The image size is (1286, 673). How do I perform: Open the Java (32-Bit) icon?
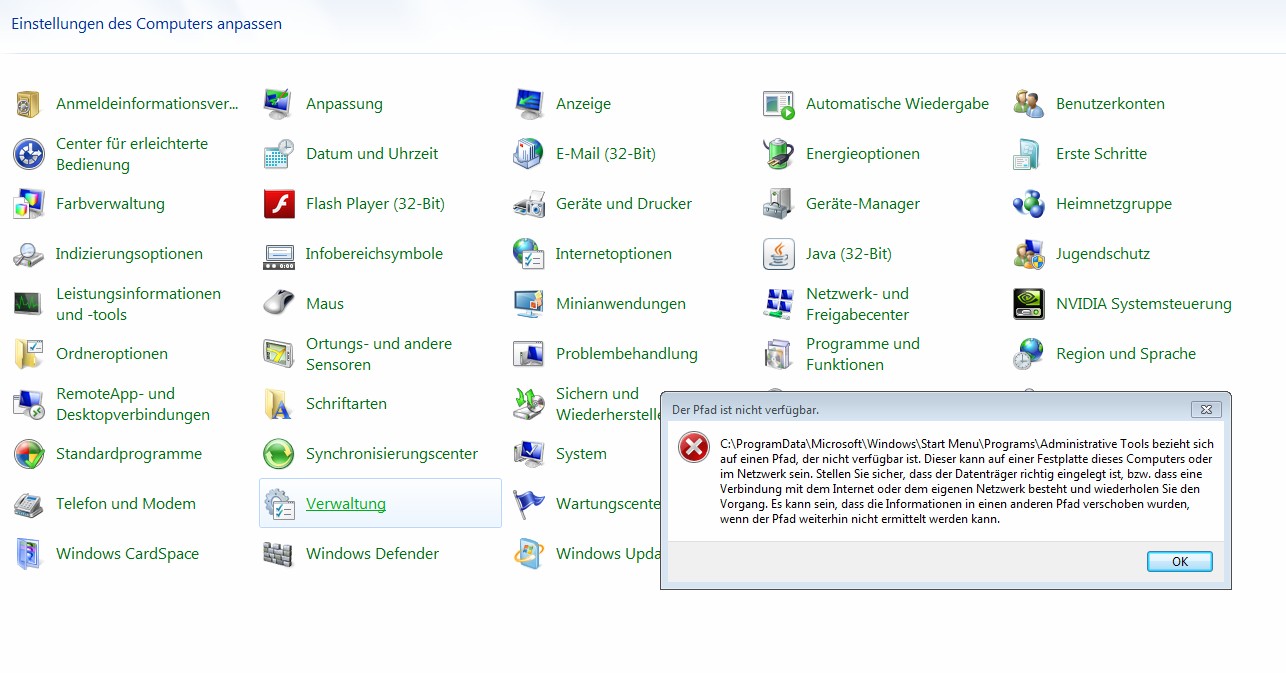pyautogui.click(x=778, y=253)
